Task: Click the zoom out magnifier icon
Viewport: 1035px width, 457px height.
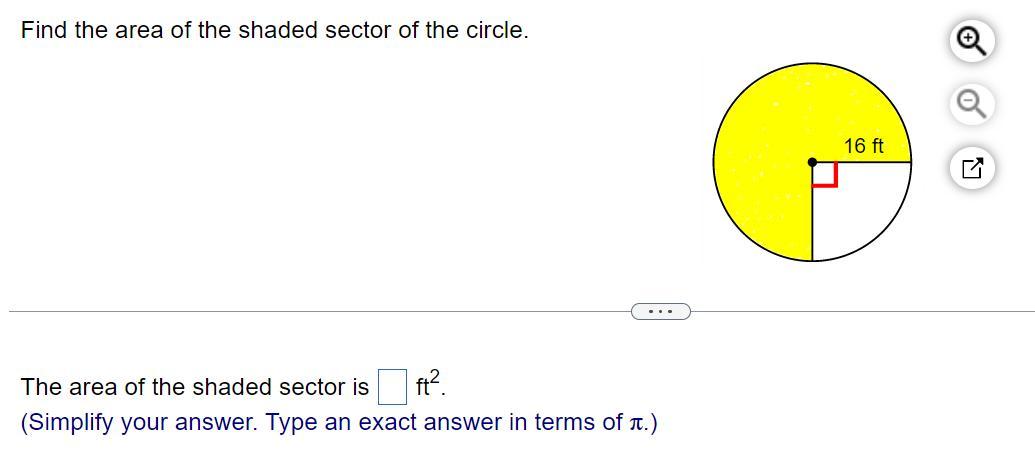Action: (x=970, y=104)
